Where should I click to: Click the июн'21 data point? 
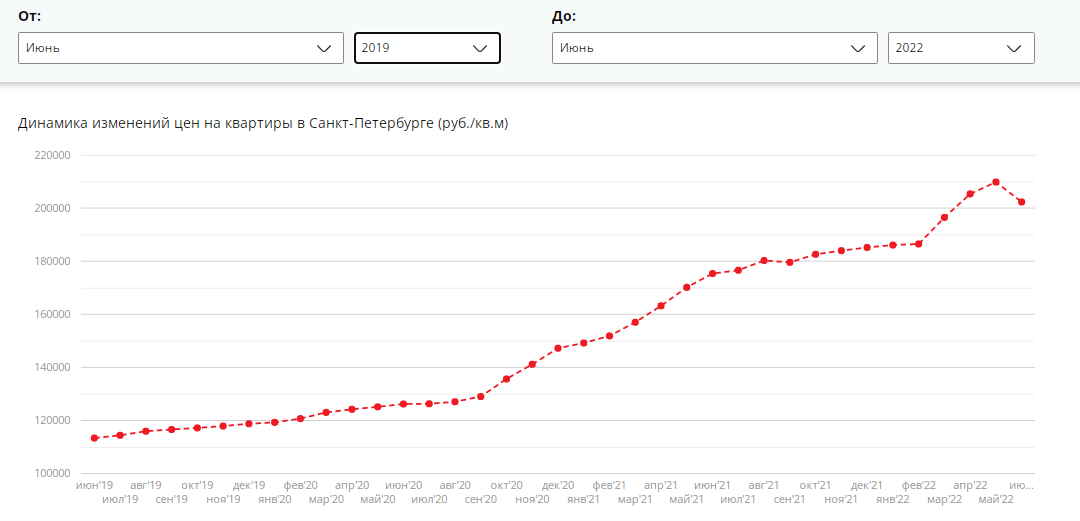pos(712,274)
